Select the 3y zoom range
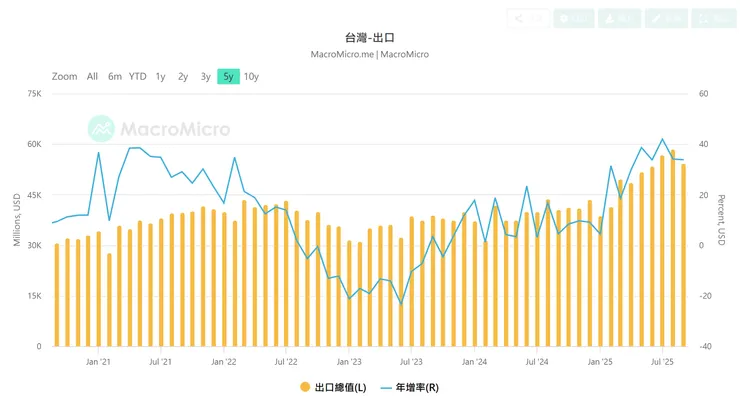Image resolution: width=740 pixels, height=410 pixels. click(206, 76)
